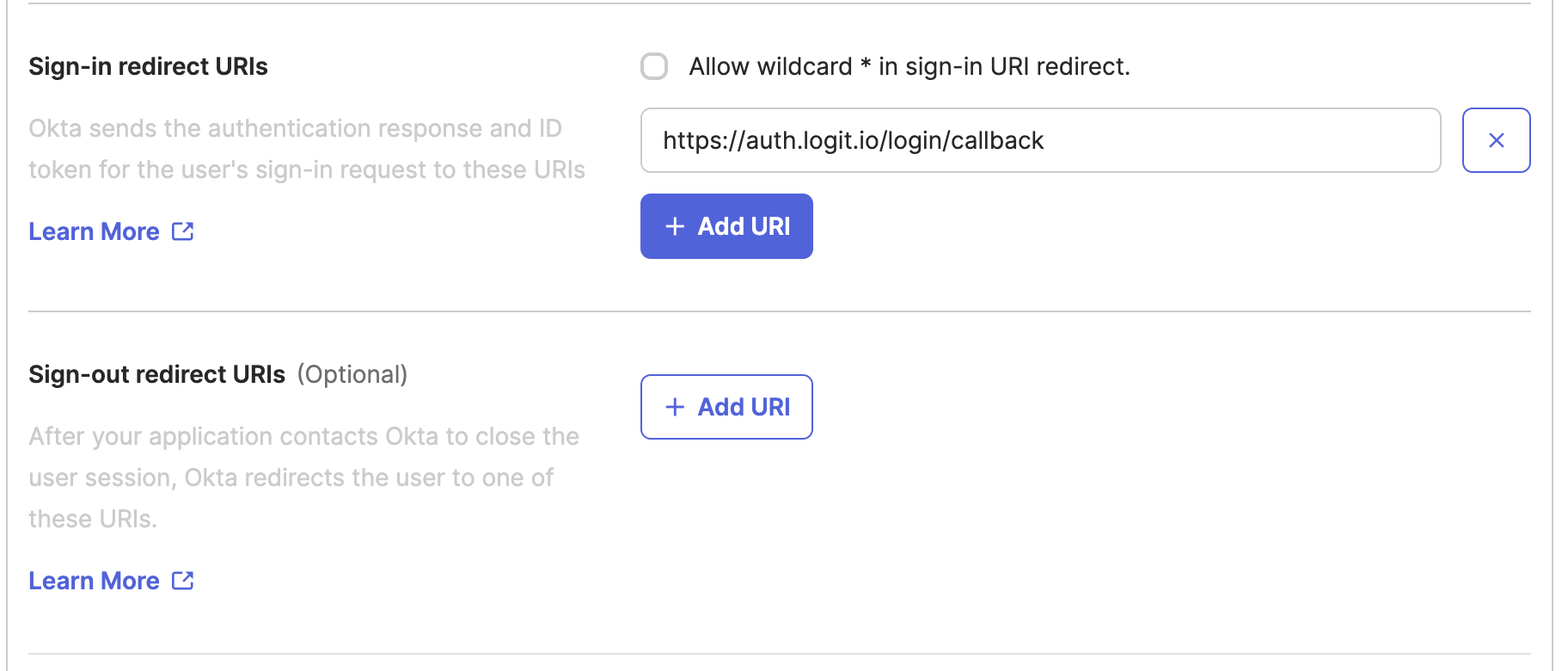Click the plus icon inside the filled Add URI button

675,226
